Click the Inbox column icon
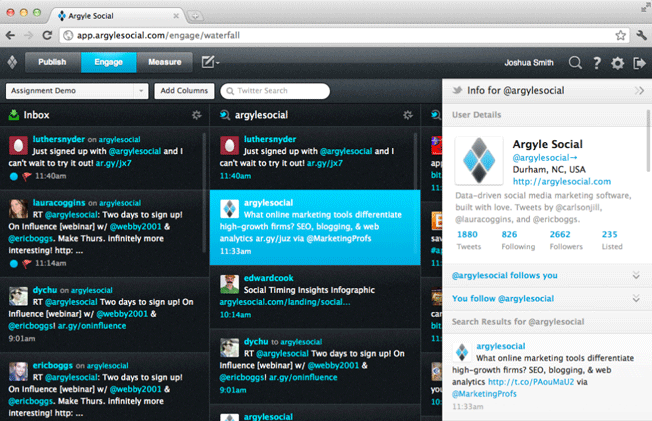The width and height of the screenshot is (652, 421). coord(14,115)
